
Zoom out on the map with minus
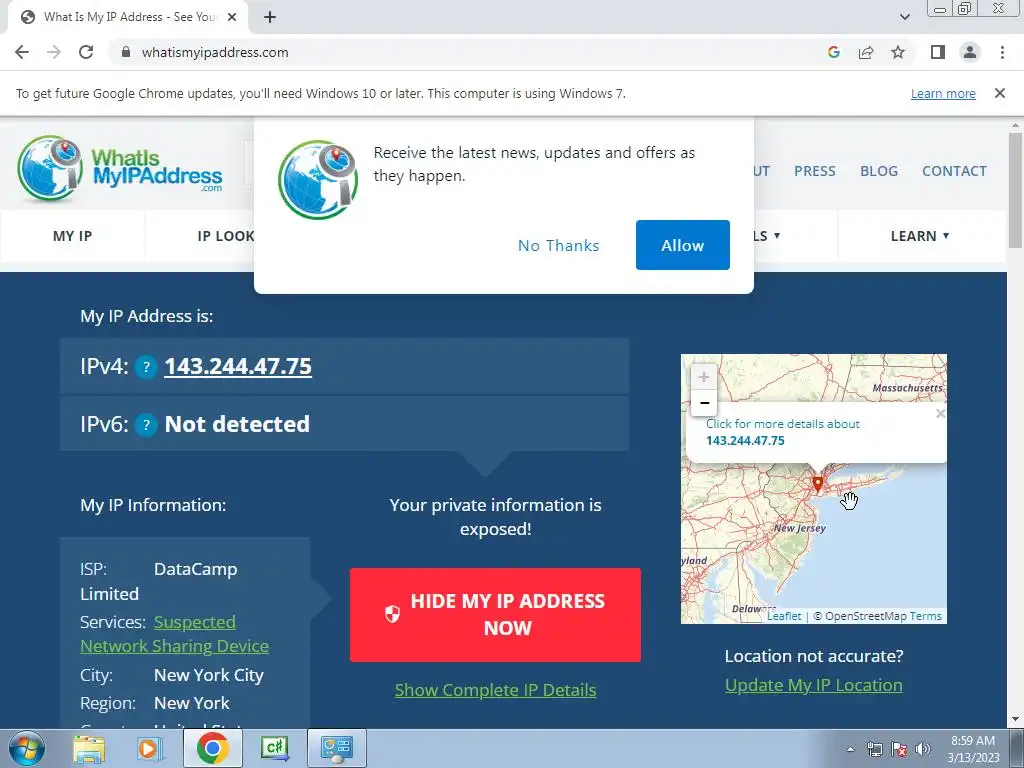coord(703,403)
